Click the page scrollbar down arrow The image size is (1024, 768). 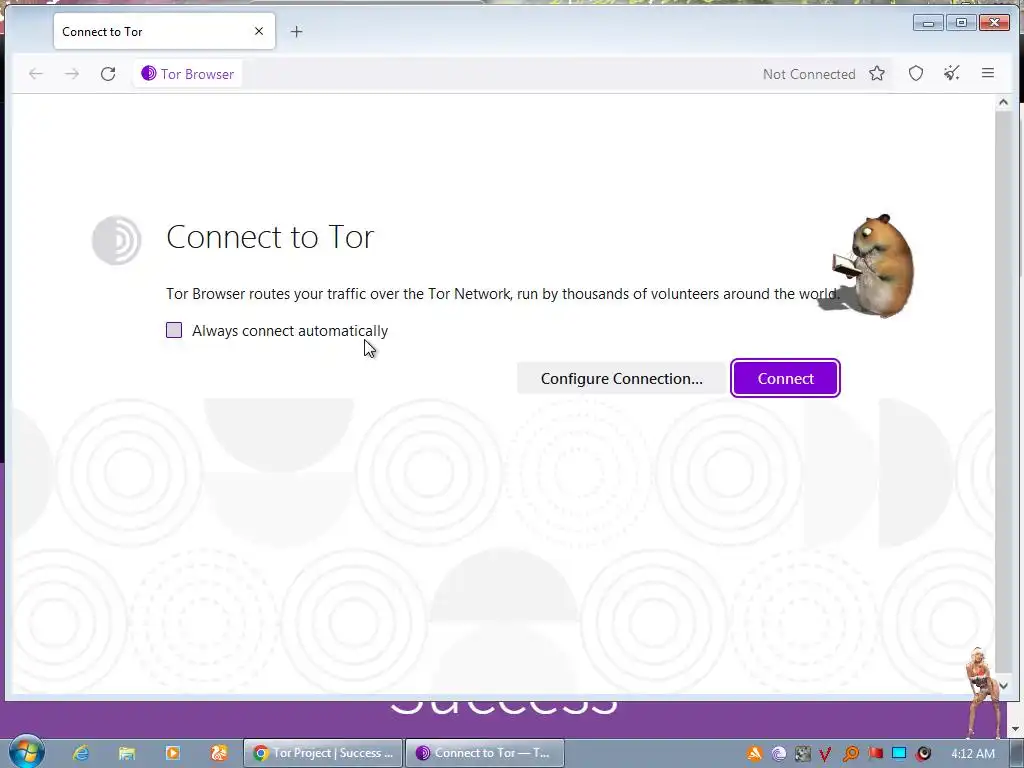1003,686
